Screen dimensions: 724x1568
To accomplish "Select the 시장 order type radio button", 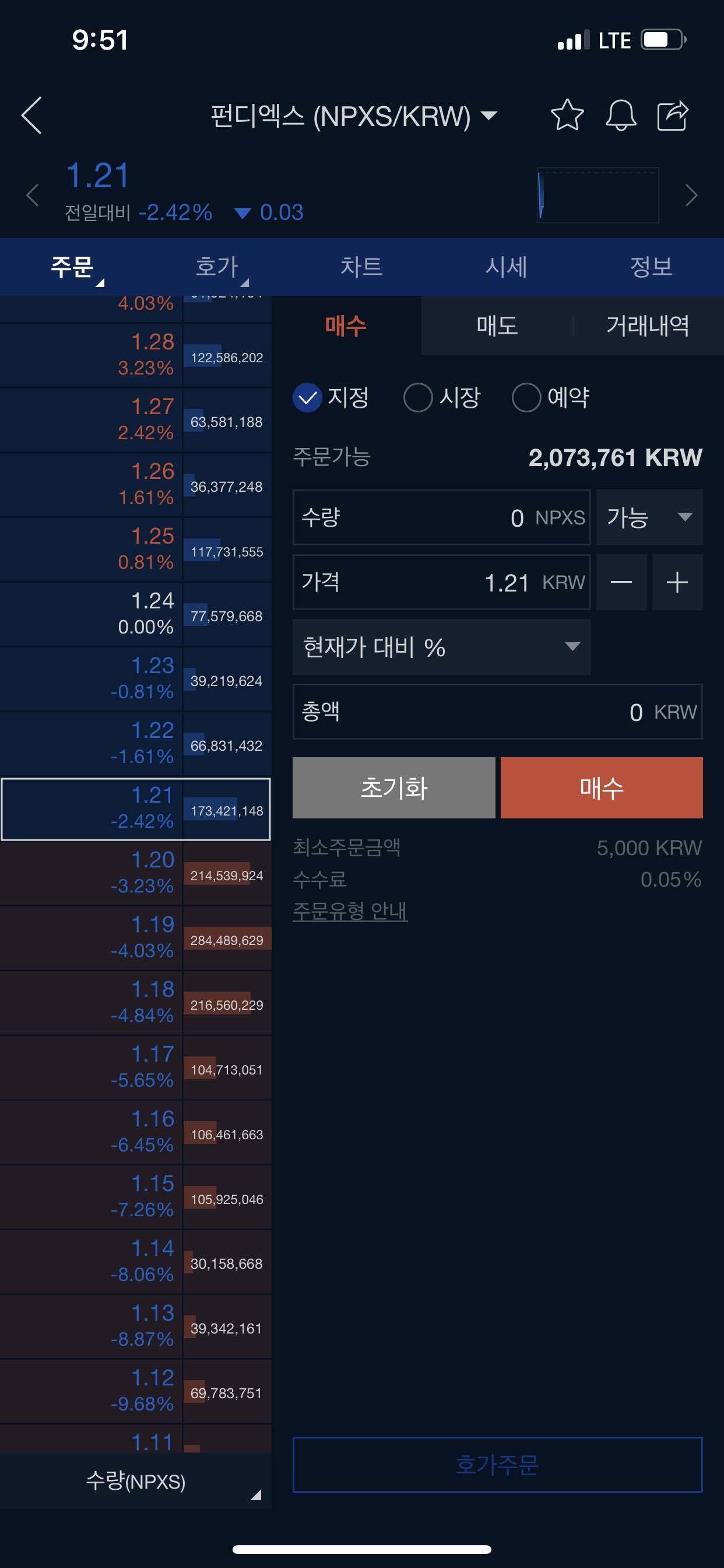I will tap(418, 397).
